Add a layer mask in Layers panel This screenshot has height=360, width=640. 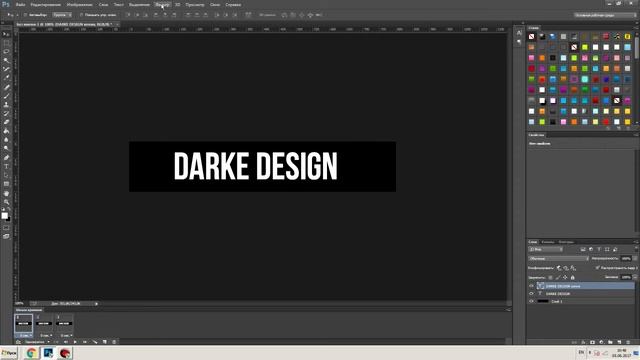pos(592,342)
